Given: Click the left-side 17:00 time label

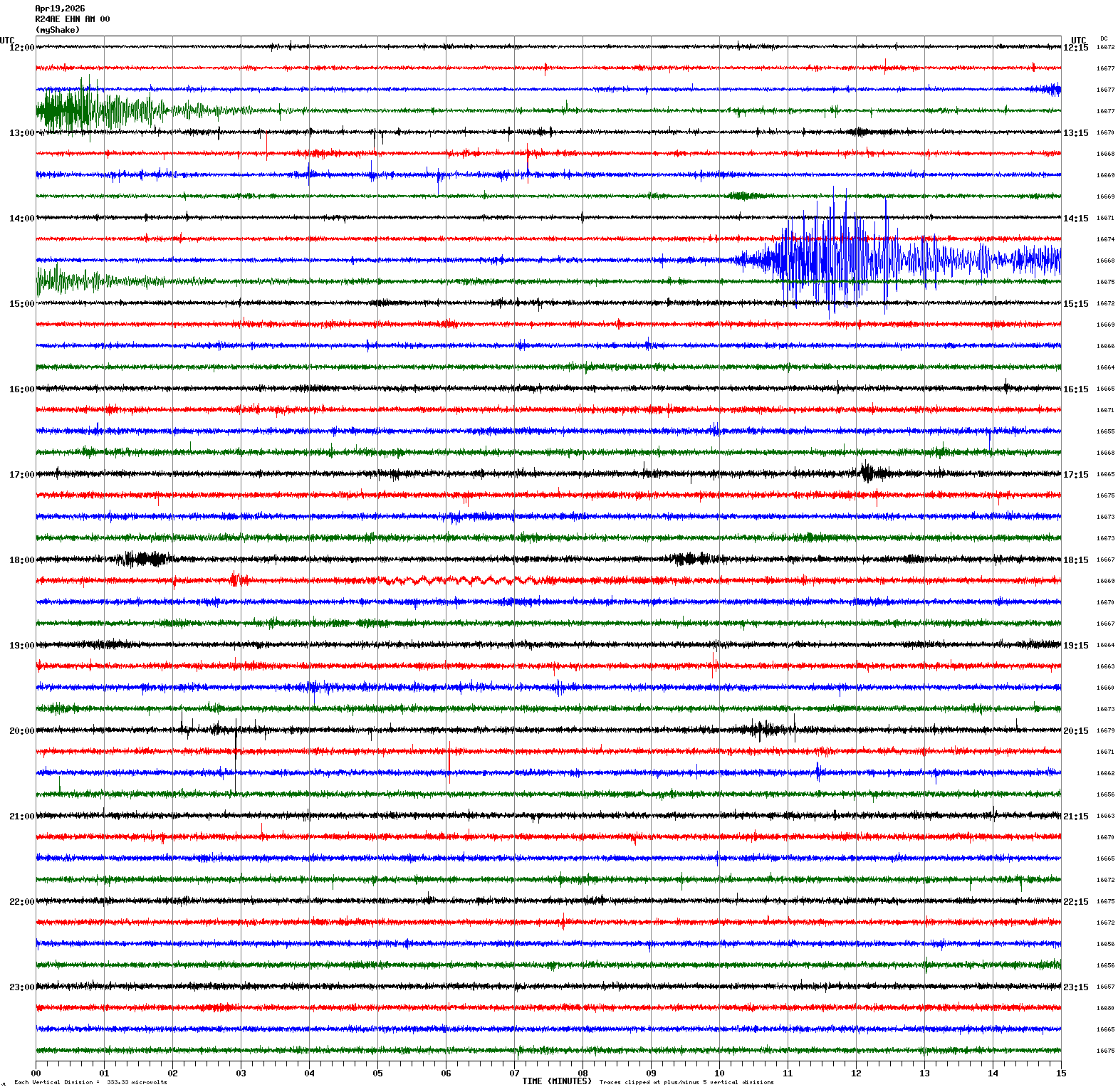Looking at the screenshot, I should (x=21, y=475).
